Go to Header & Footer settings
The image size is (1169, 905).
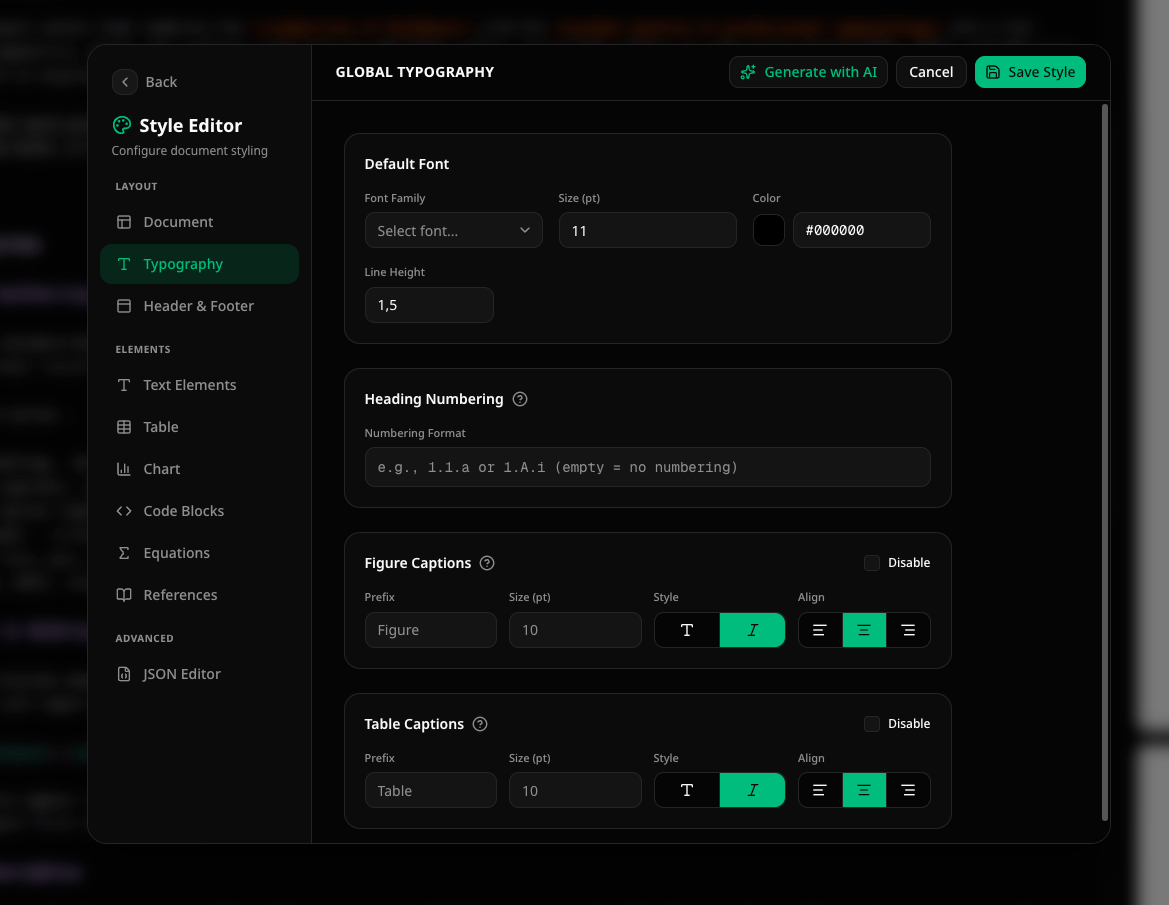point(199,306)
